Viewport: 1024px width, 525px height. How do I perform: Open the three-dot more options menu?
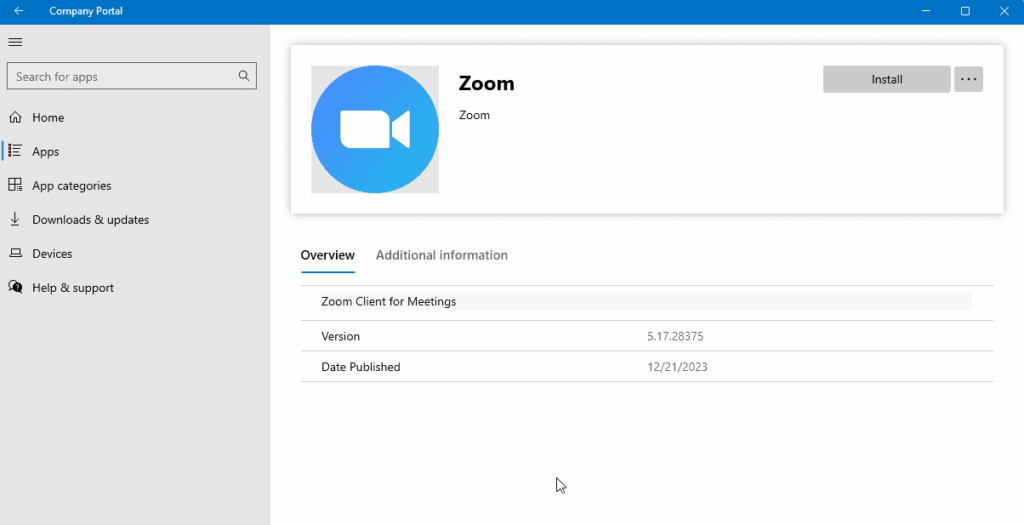968,79
